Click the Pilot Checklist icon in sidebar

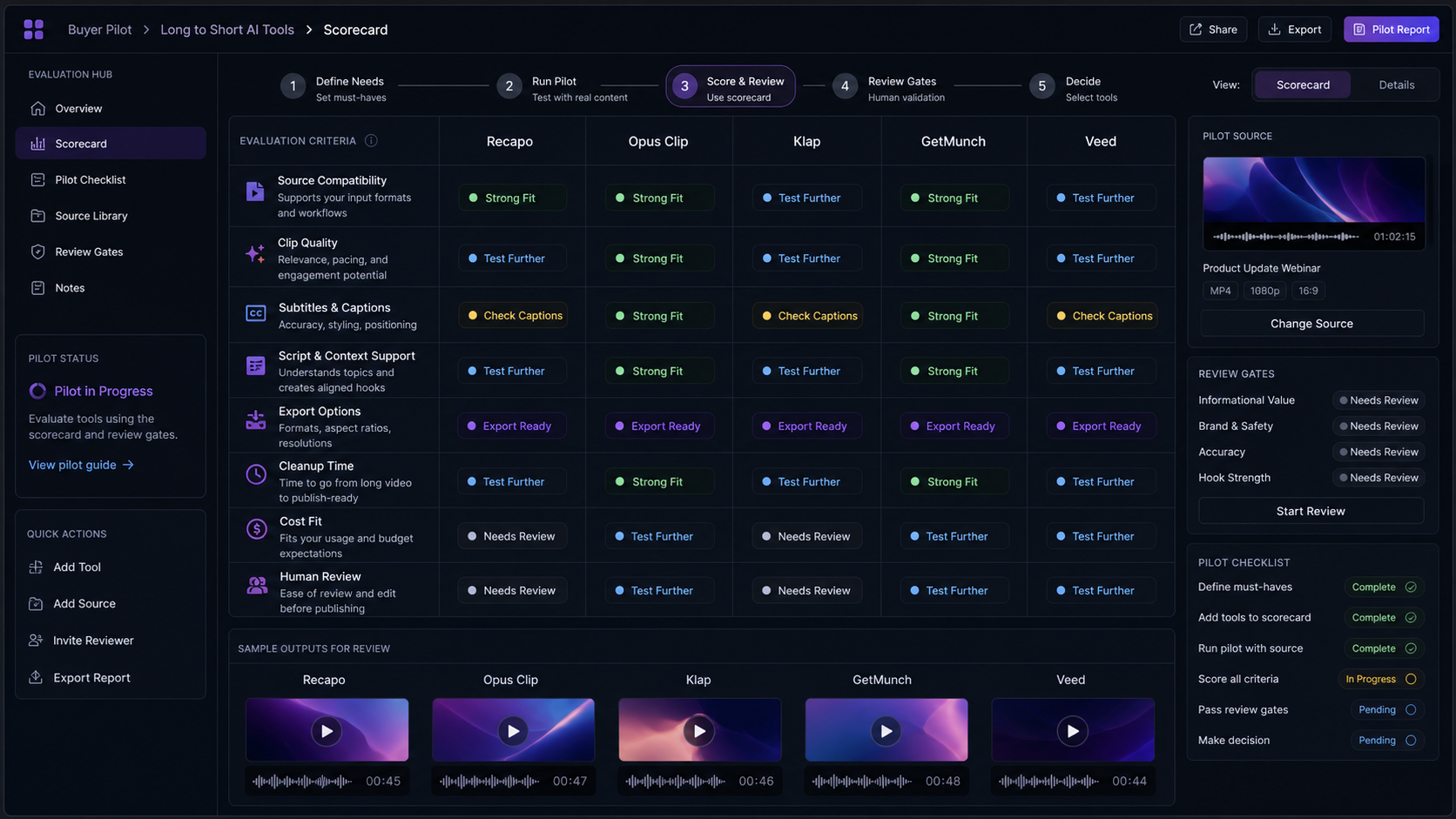point(37,180)
